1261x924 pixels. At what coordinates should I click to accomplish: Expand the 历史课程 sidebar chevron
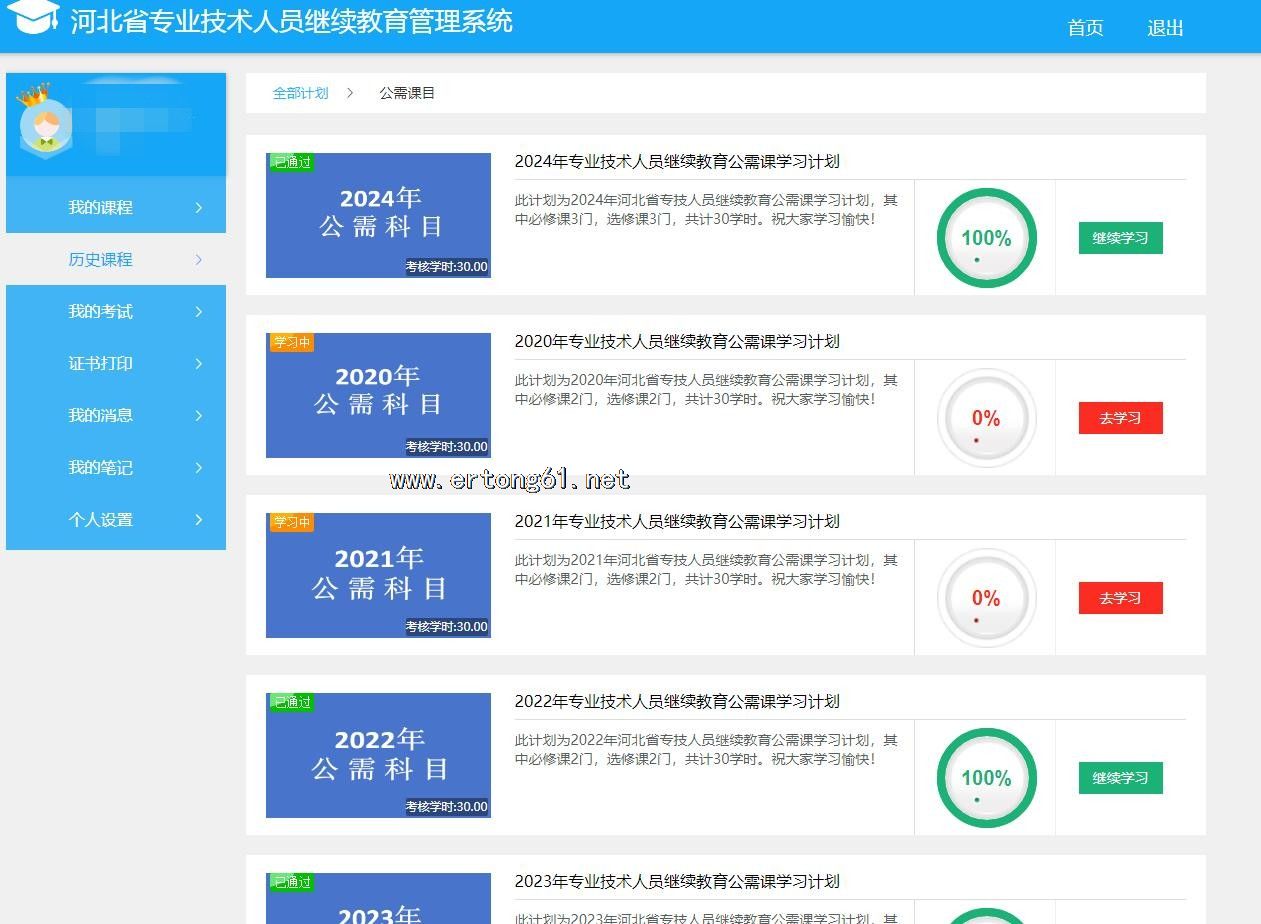click(198, 260)
